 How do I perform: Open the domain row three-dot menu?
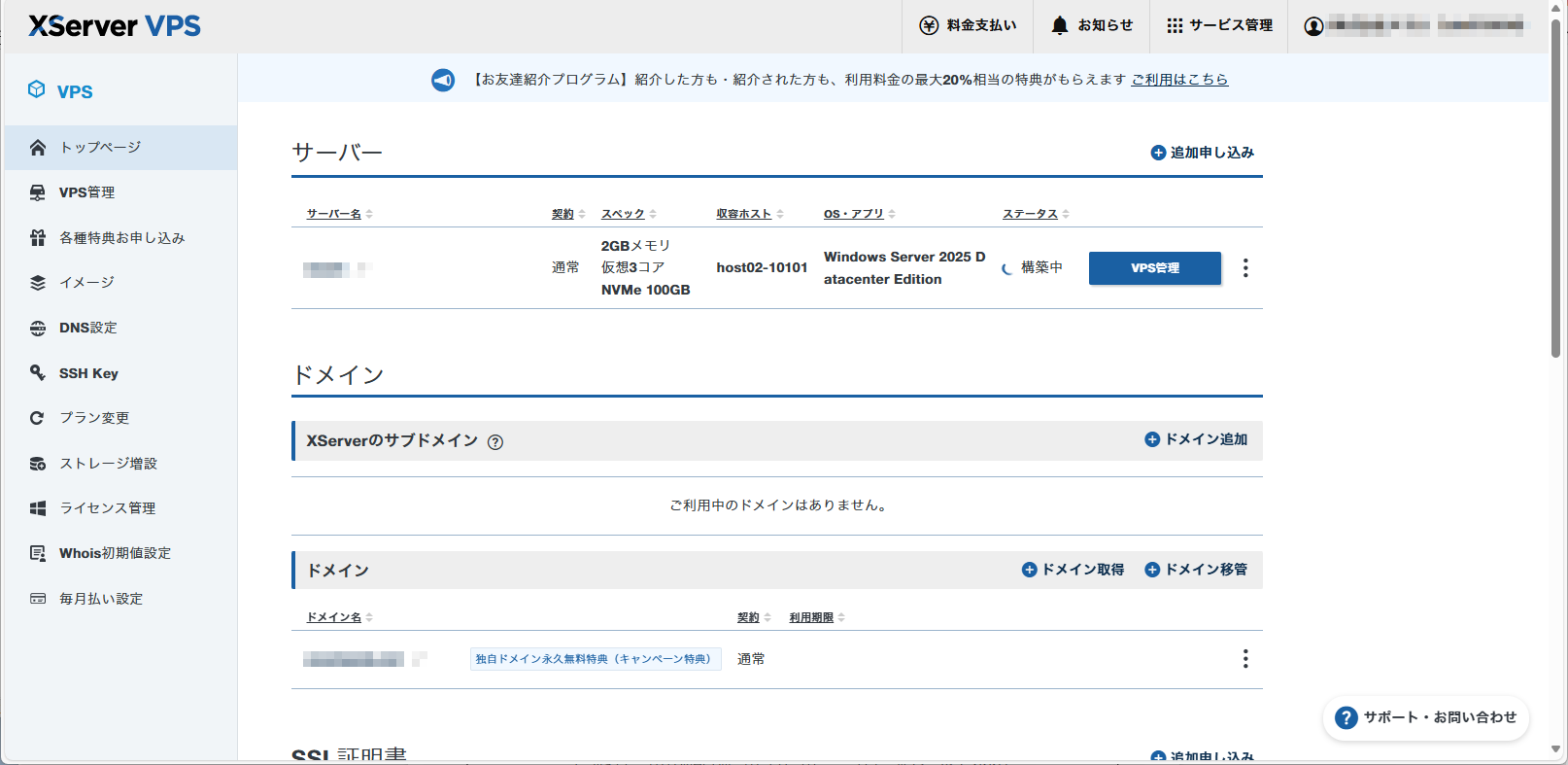(x=1245, y=659)
